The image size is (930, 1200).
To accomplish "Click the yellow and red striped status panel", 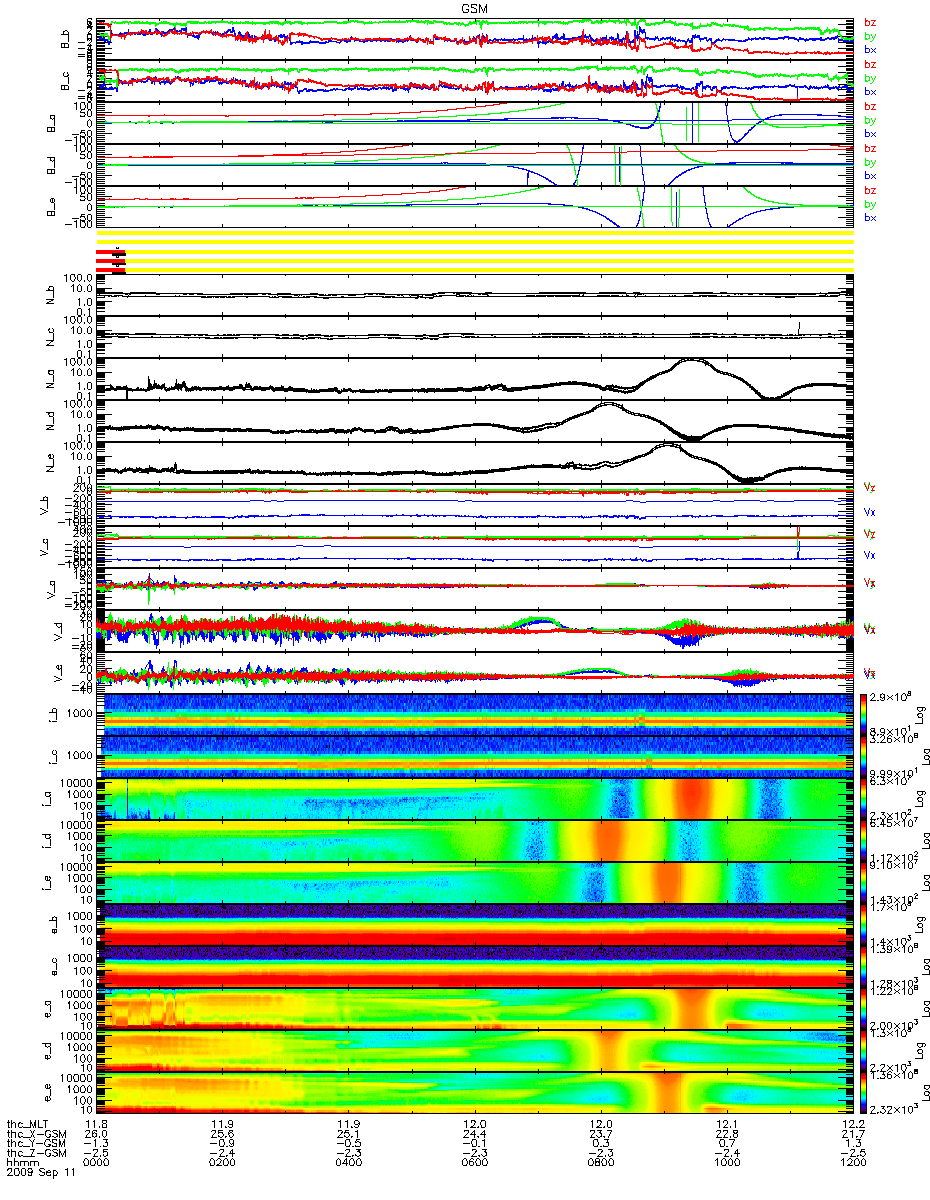I will pos(475,251).
